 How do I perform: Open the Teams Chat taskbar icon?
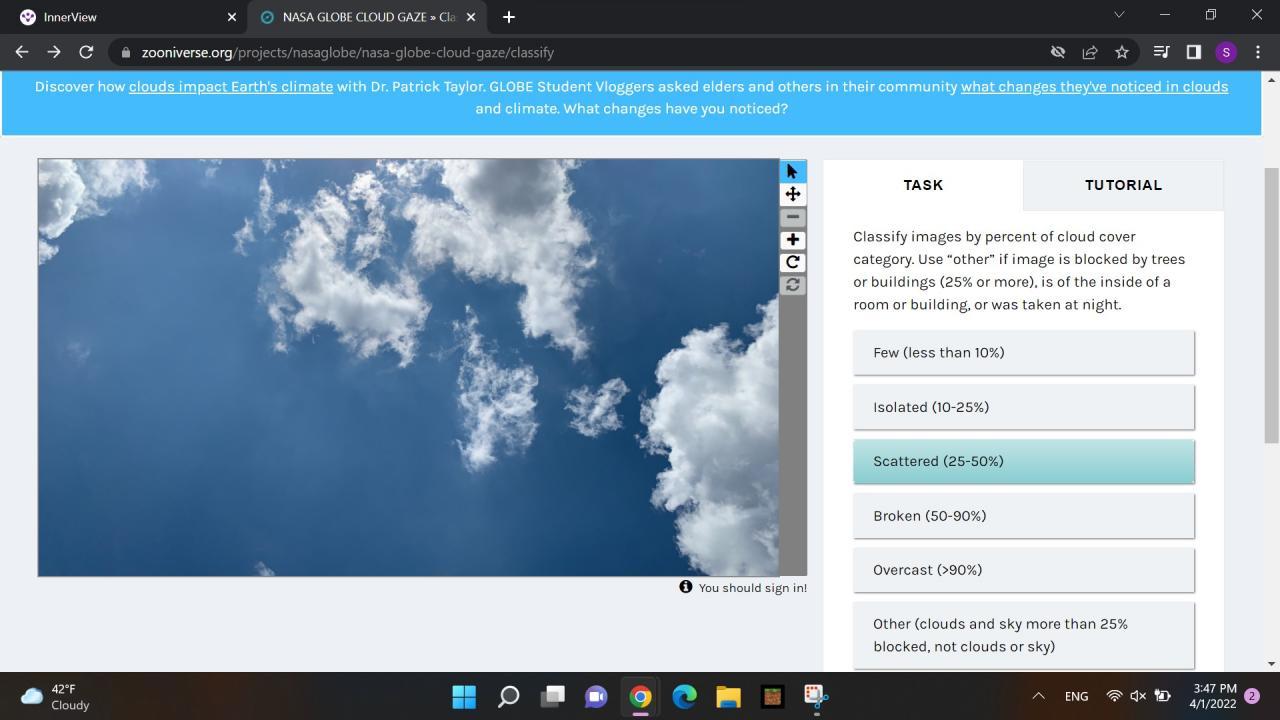click(596, 696)
